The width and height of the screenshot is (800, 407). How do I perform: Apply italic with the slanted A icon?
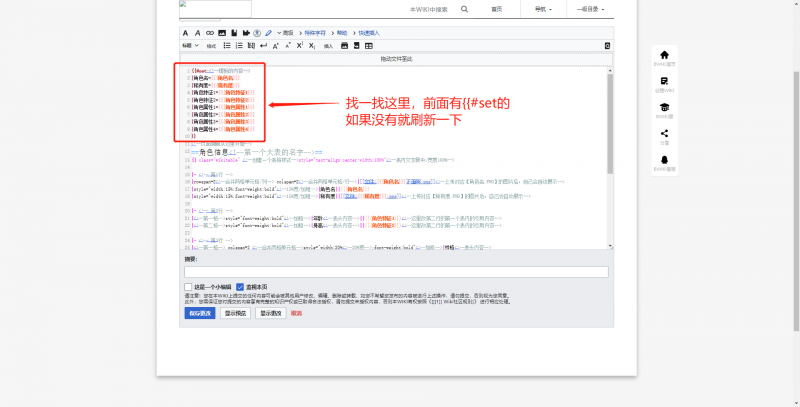pos(197,33)
